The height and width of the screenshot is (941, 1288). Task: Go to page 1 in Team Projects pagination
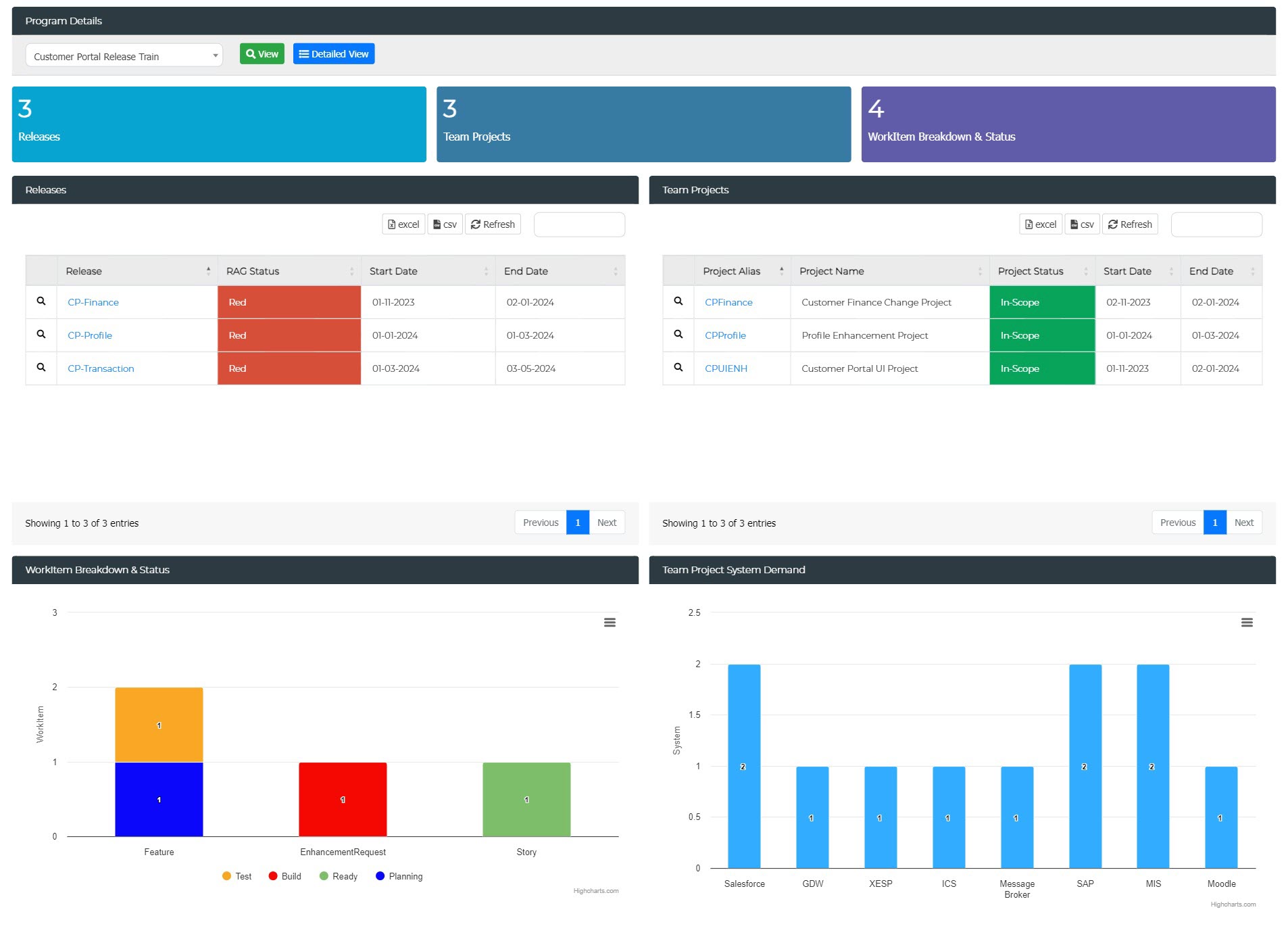[1215, 523]
